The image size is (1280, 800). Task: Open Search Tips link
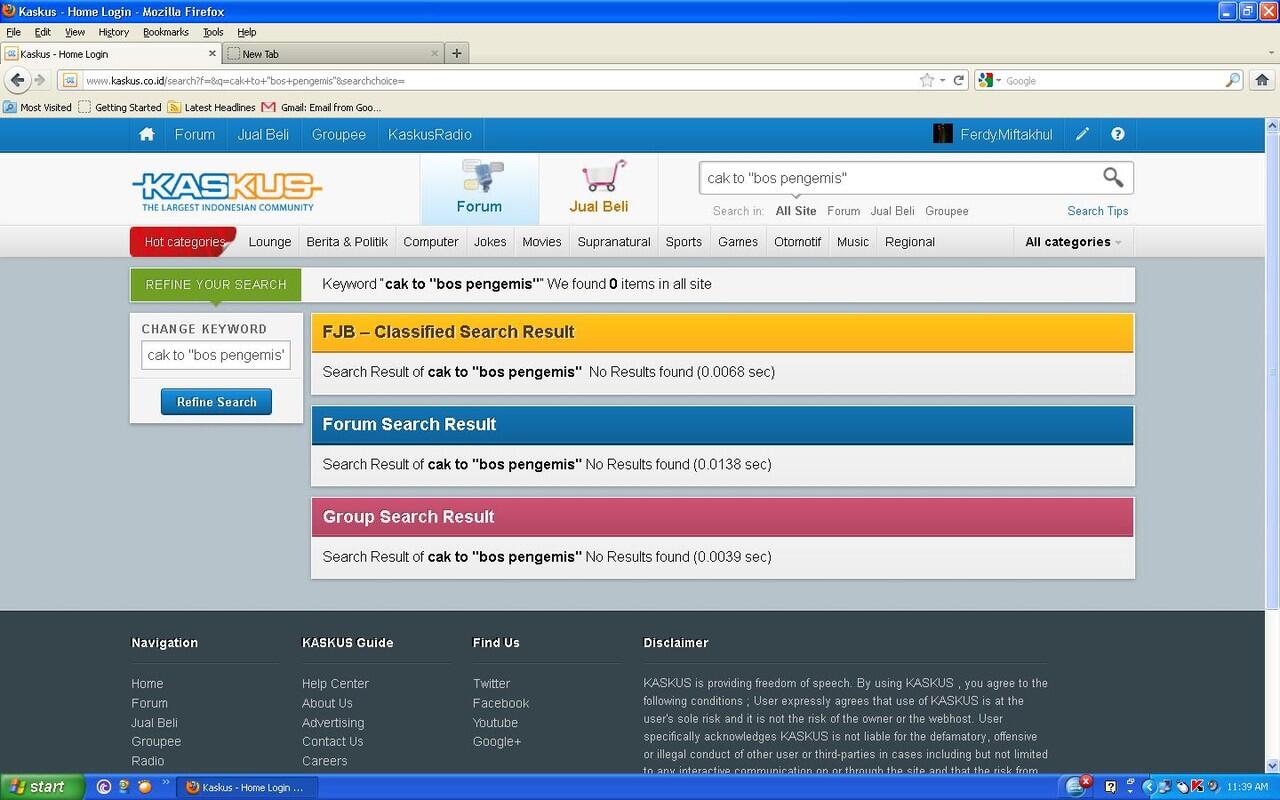point(1098,211)
